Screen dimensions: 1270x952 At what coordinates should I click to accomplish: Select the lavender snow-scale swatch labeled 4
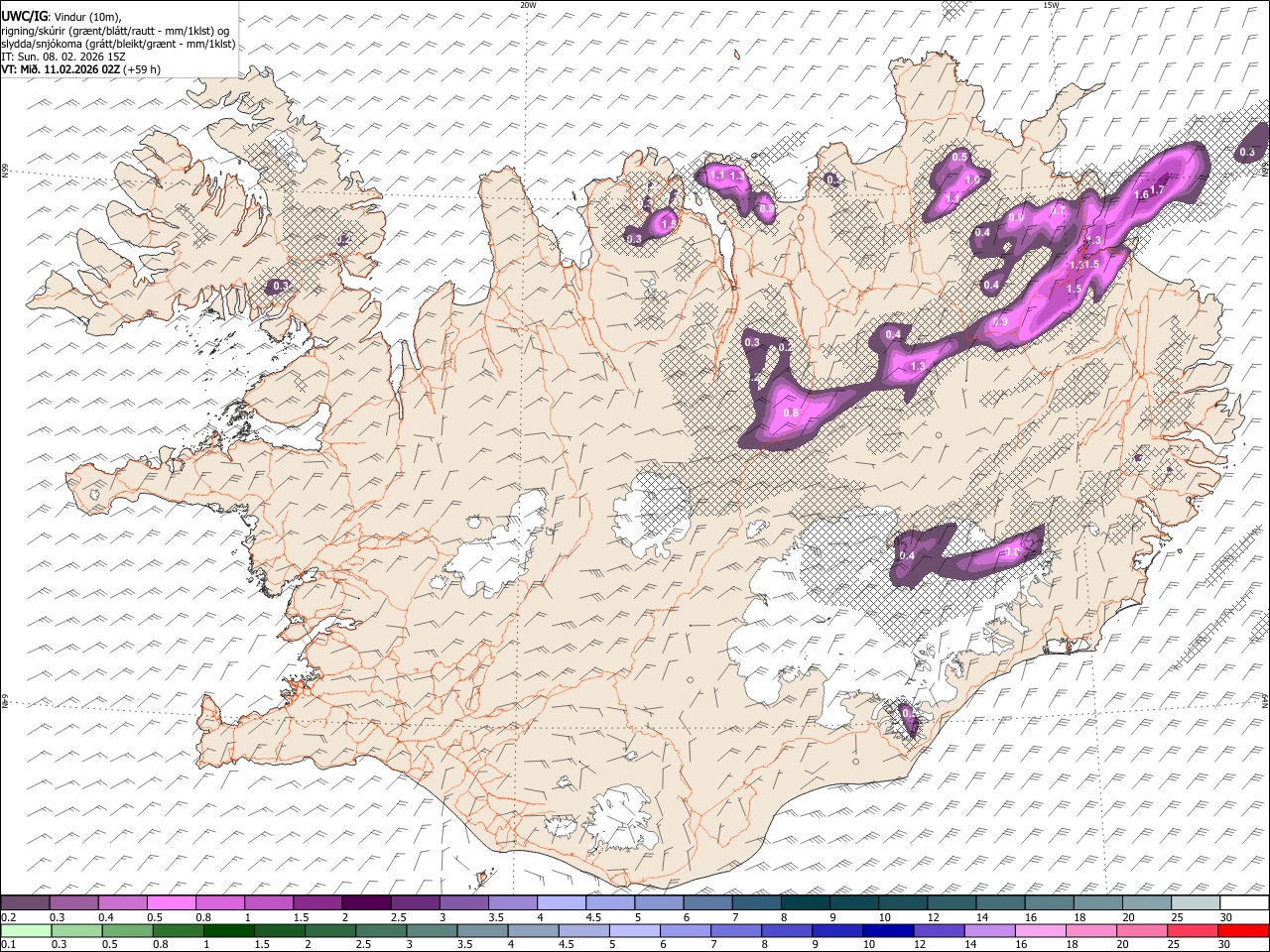(x=562, y=903)
